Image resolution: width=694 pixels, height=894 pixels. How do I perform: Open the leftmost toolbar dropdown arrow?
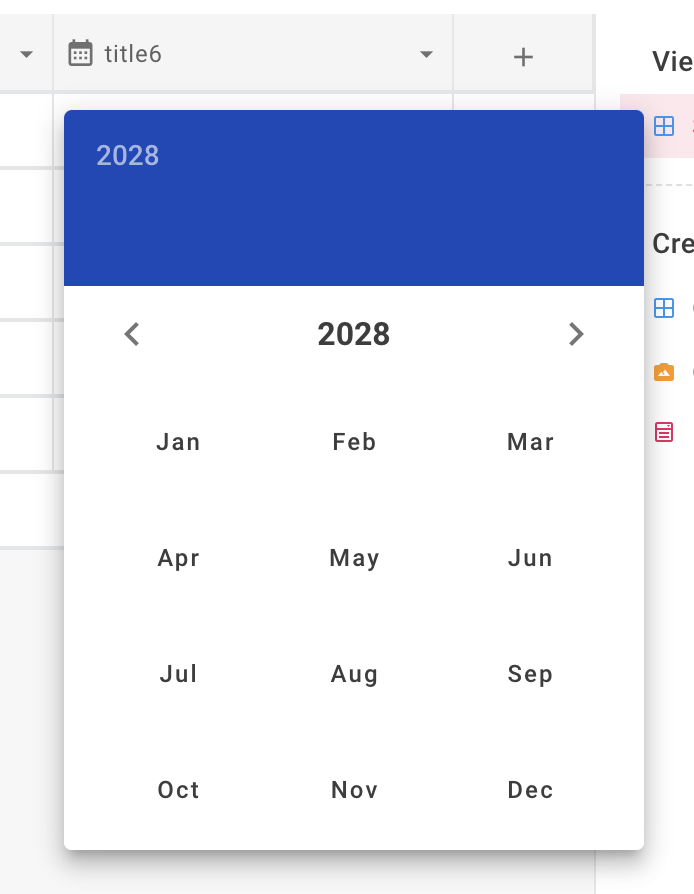click(24, 55)
